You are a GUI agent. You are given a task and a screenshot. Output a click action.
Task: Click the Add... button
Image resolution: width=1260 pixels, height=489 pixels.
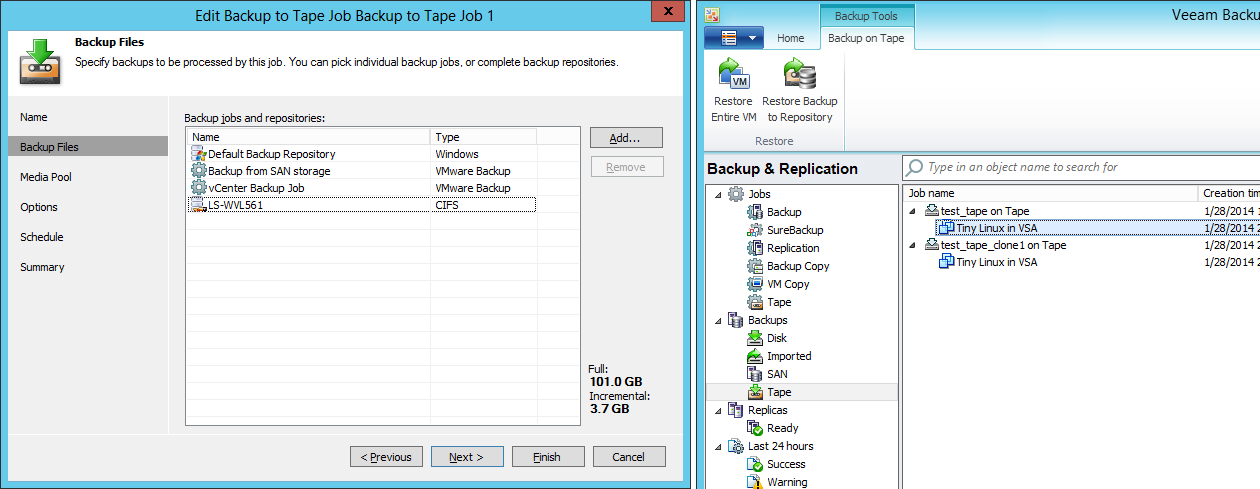[626, 138]
